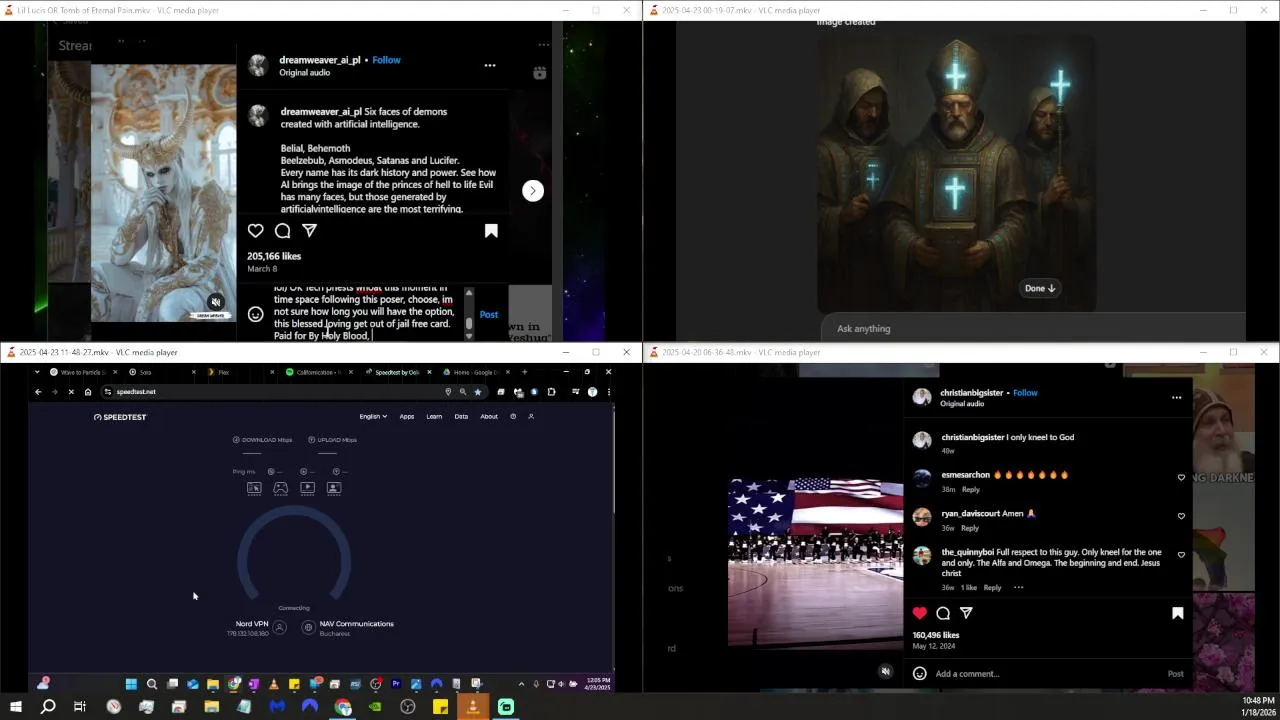Open the Data menu on Speedtest
Image resolution: width=1280 pixels, height=720 pixels.
click(461, 416)
